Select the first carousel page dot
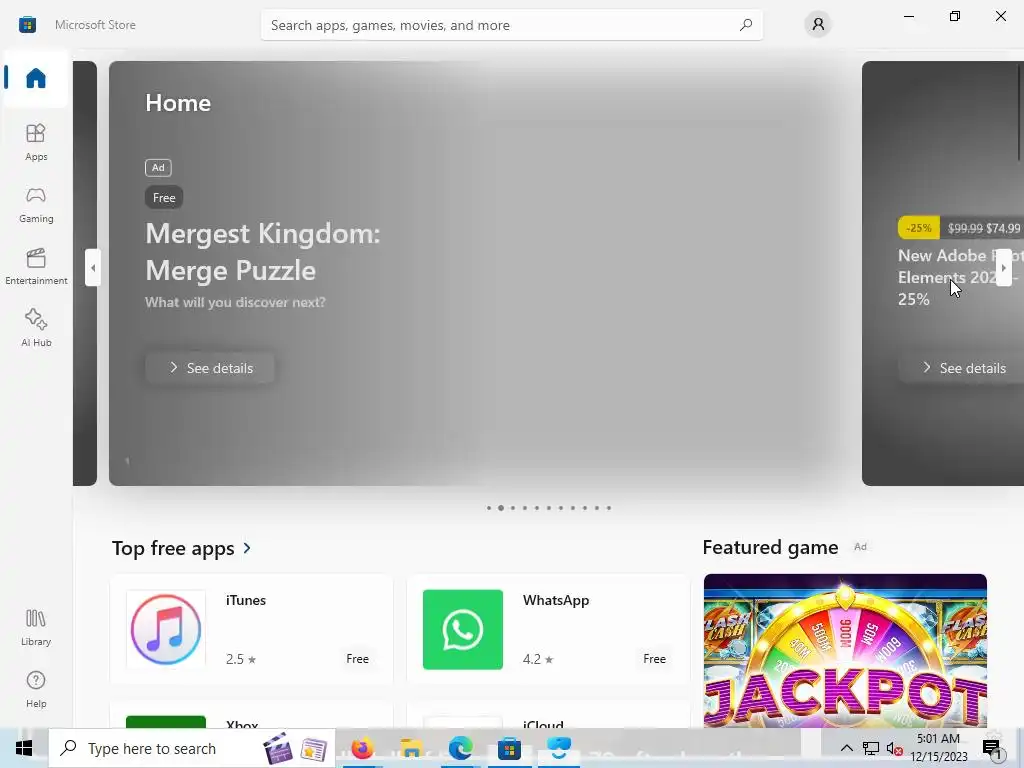Screen dimensions: 1024x768 point(488,507)
